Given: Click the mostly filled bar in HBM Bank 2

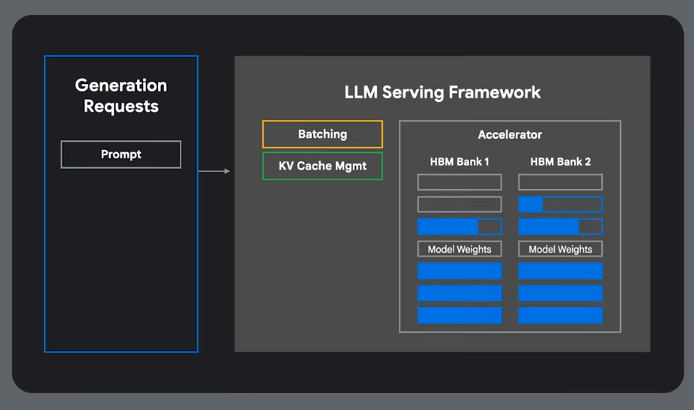Looking at the screenshot, I should tap(560, 226).
